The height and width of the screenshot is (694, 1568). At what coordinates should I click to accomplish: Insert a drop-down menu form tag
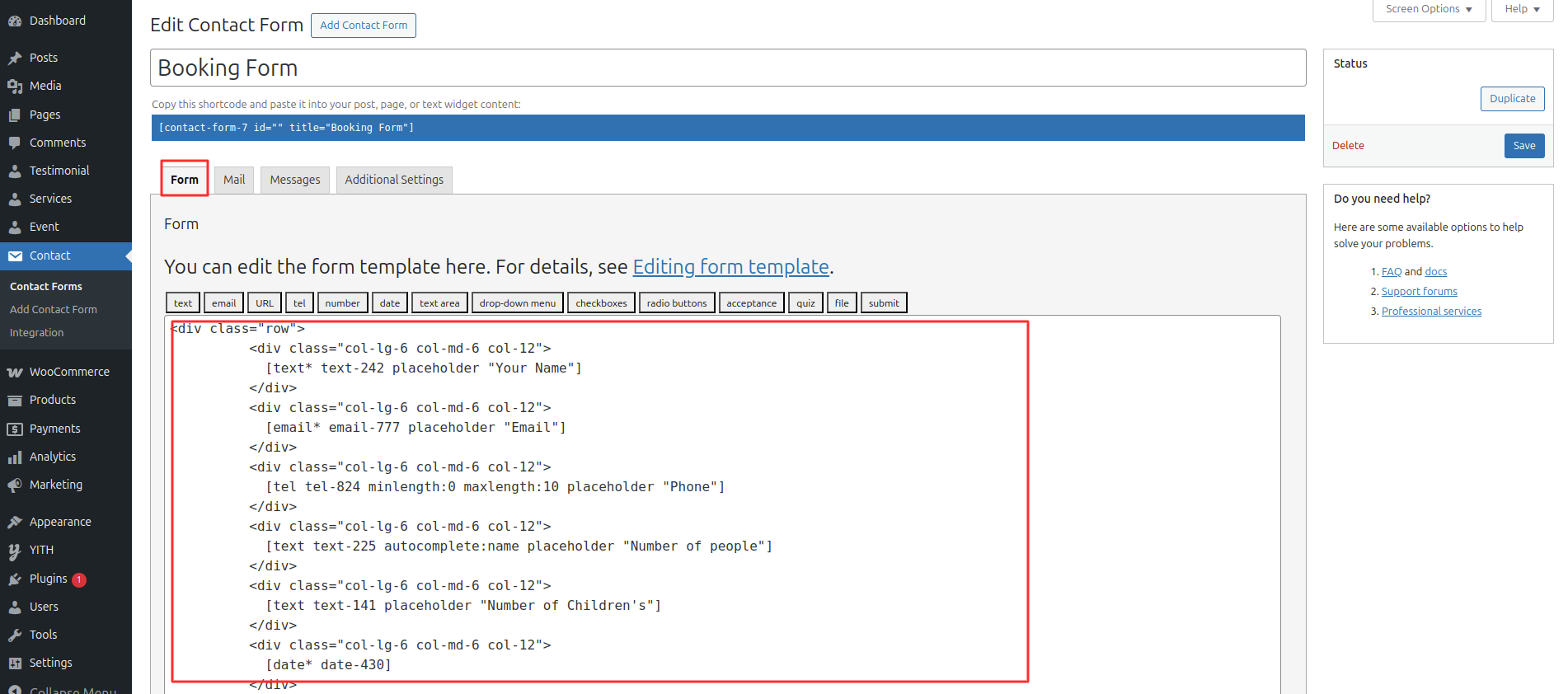pos(518,303)
